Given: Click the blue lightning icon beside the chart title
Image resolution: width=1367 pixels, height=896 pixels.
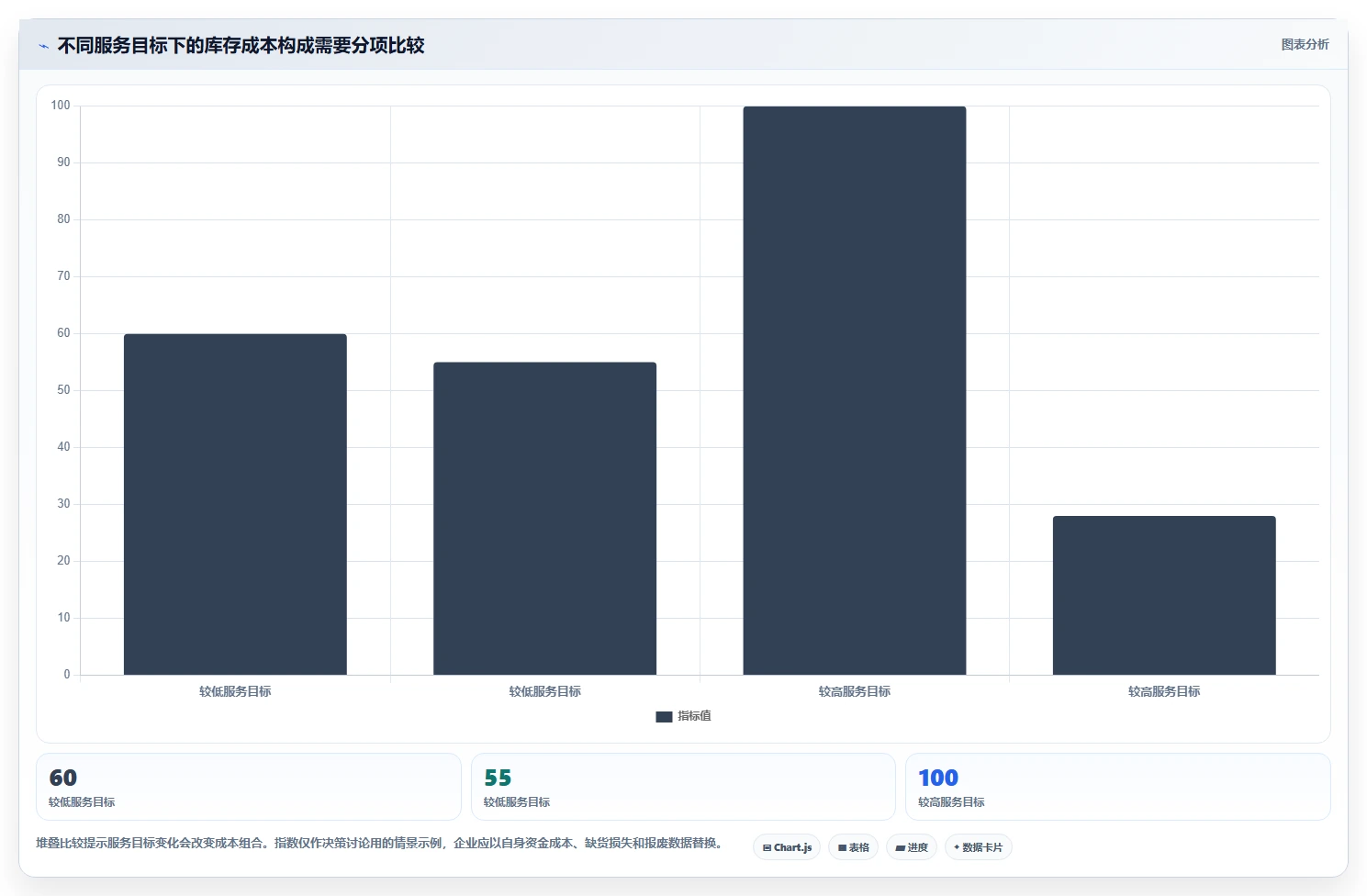Looking at the screenshot, I should coord(43,46).
